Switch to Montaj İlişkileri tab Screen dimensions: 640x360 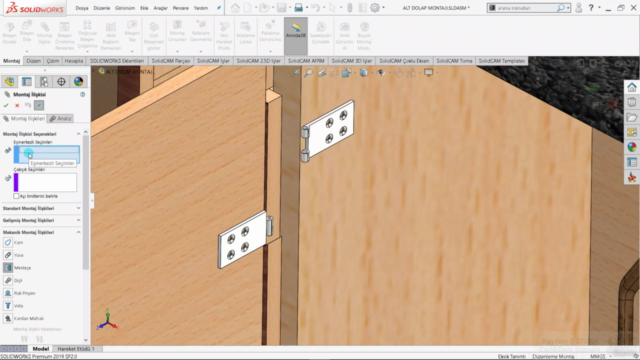[24, 118]
